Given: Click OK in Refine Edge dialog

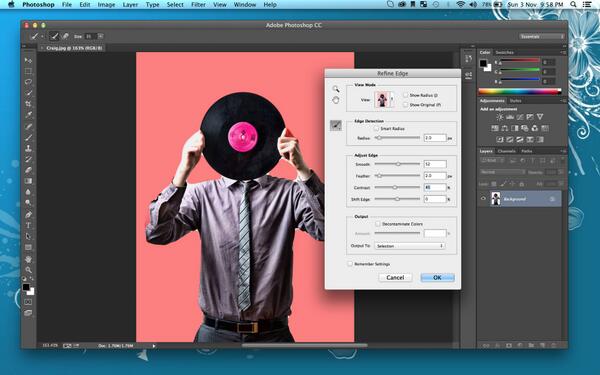Looking at the screenshot, I should tap(437, 277).
